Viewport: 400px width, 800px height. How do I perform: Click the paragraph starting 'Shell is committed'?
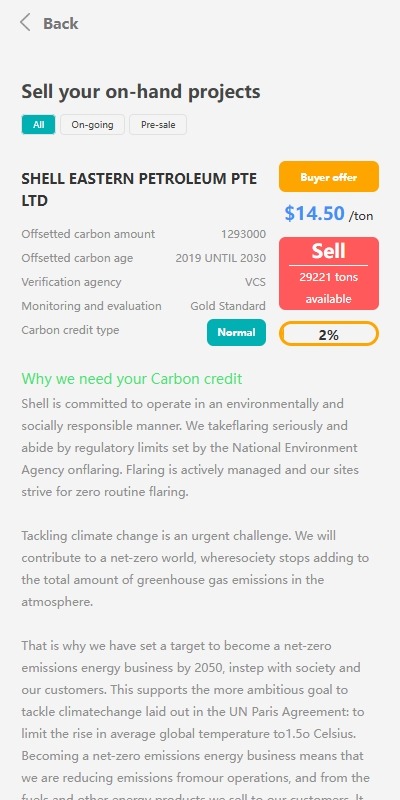coord(190,447)
